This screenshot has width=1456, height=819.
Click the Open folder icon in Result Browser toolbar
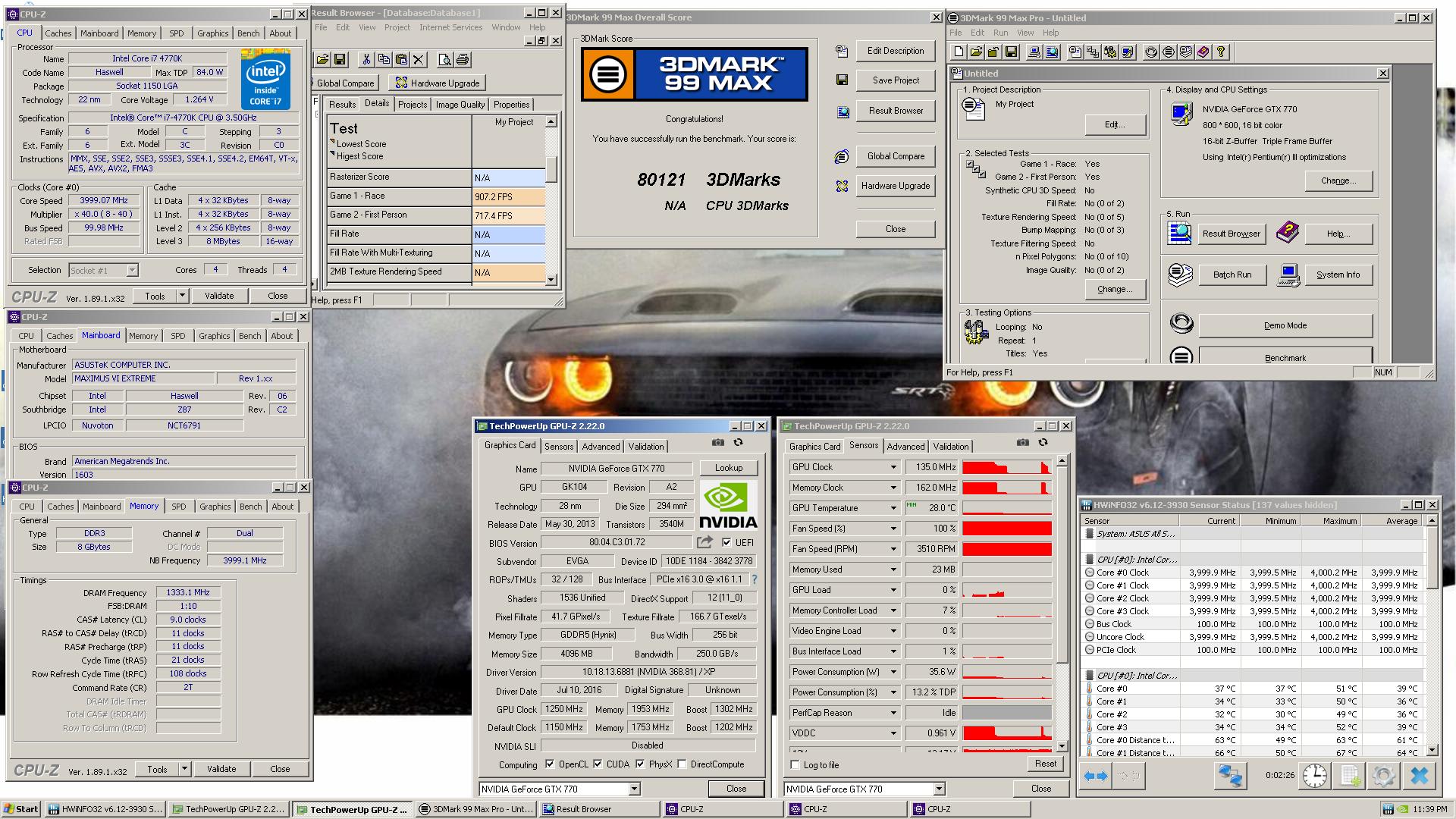322,59
